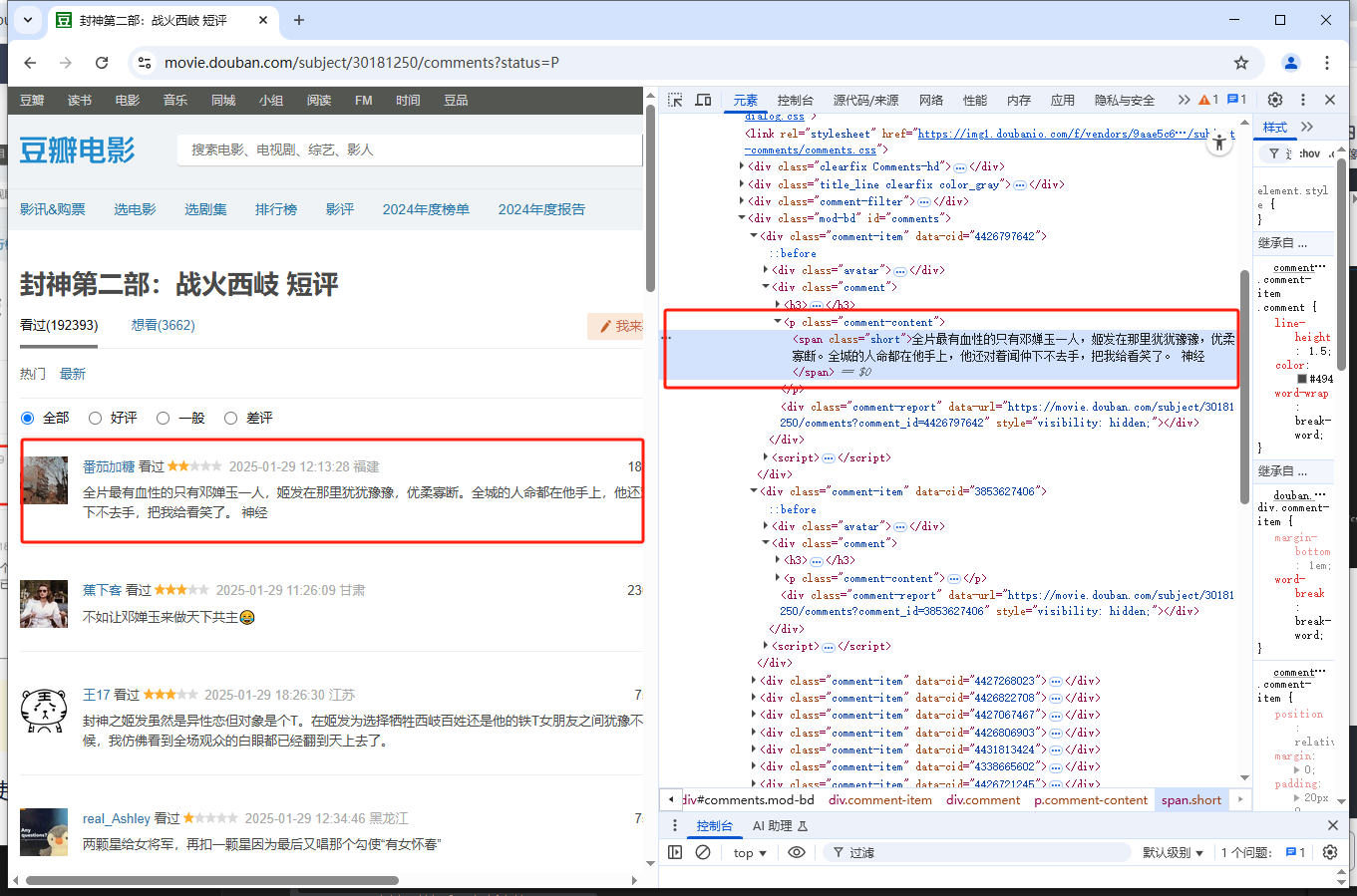Click real_Ashley's avatar thumbnail

point(44,831)
